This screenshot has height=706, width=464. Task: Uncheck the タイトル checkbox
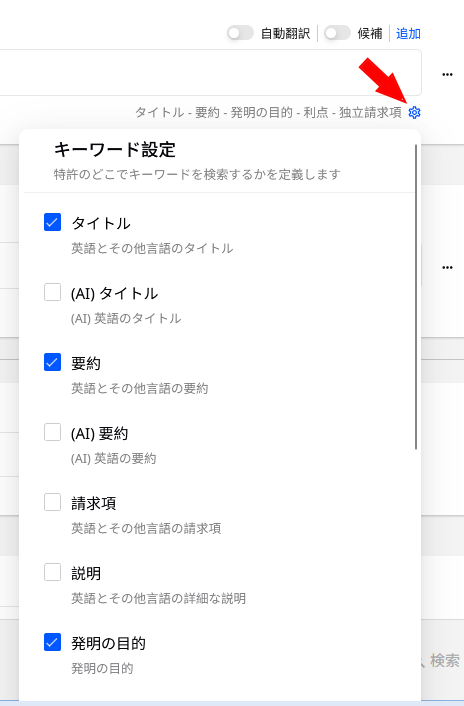tap(52, 222)
